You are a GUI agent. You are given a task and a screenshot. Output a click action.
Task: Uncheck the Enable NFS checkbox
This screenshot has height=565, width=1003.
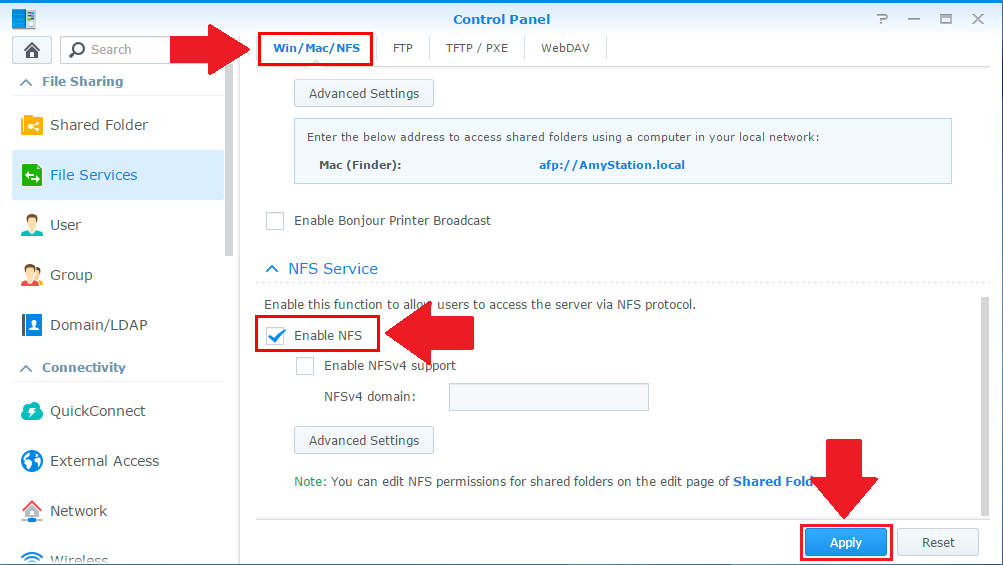(276, 335)
